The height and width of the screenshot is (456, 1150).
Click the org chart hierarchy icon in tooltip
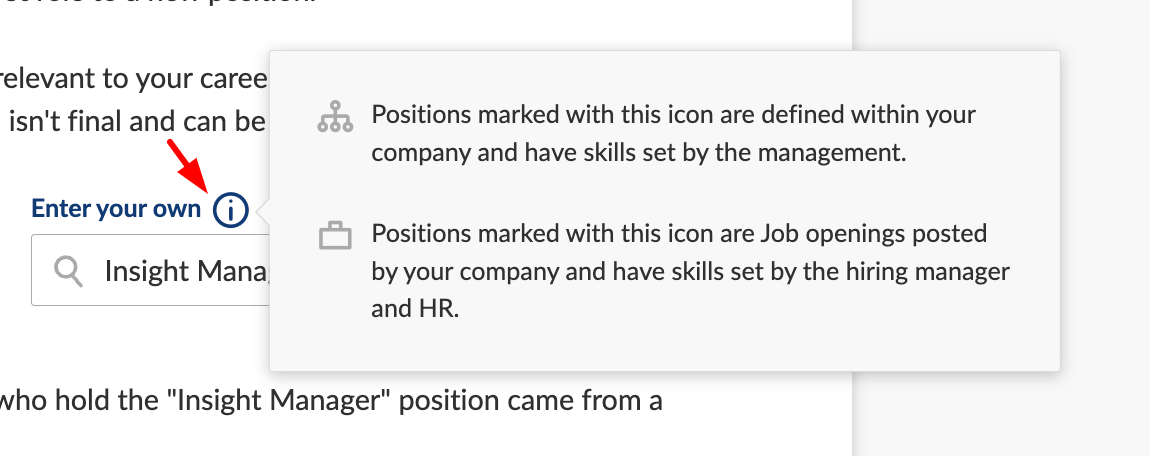[x=335, y=116]
